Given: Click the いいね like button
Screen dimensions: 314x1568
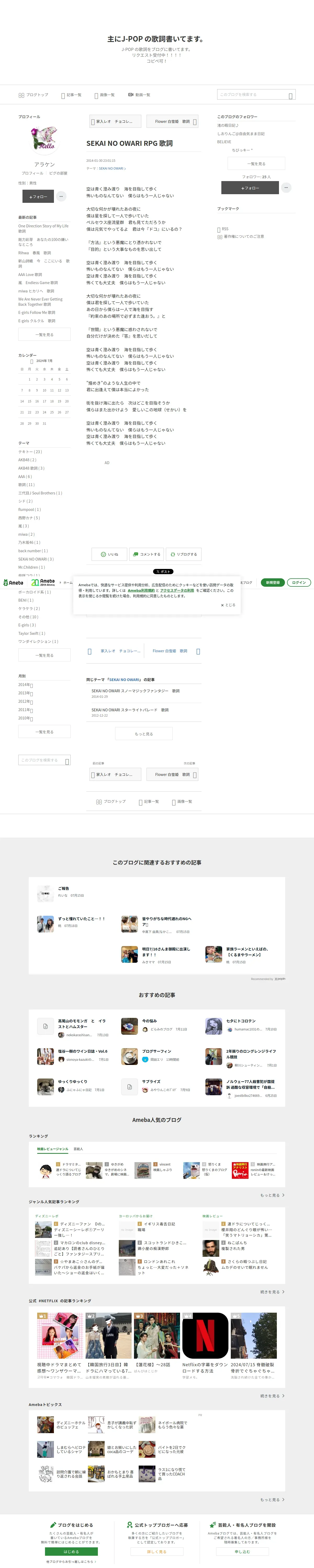Looking at the screenshot, I should pos(109,554).
